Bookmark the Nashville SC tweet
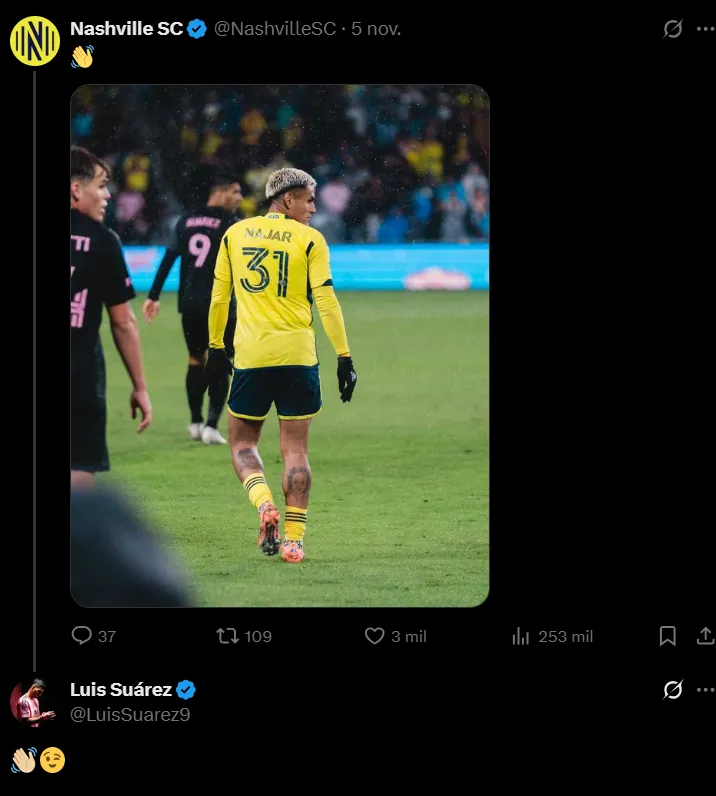716x796 pixels. (x=668, y=636)
